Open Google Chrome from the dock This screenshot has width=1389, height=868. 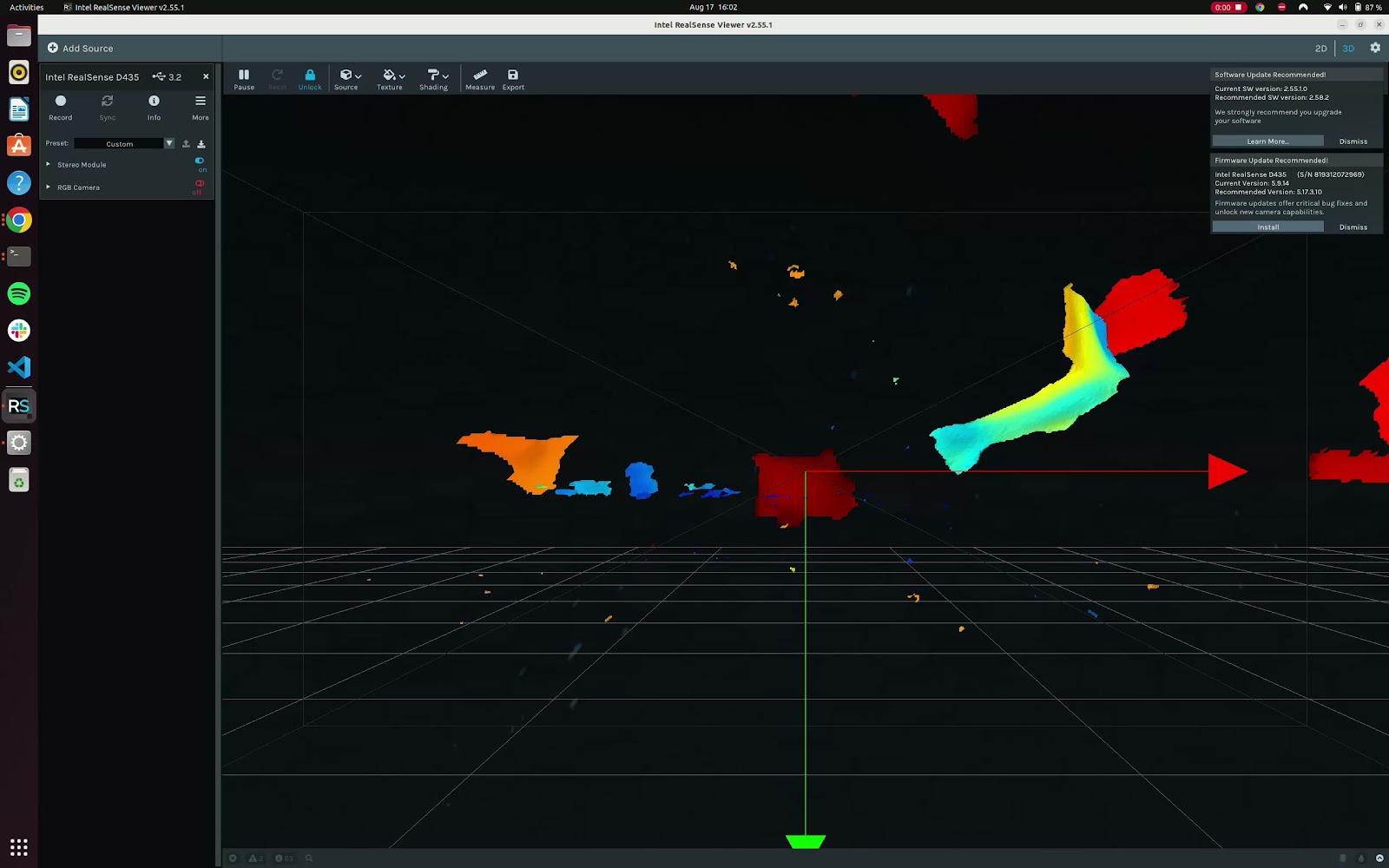(19, 220)
